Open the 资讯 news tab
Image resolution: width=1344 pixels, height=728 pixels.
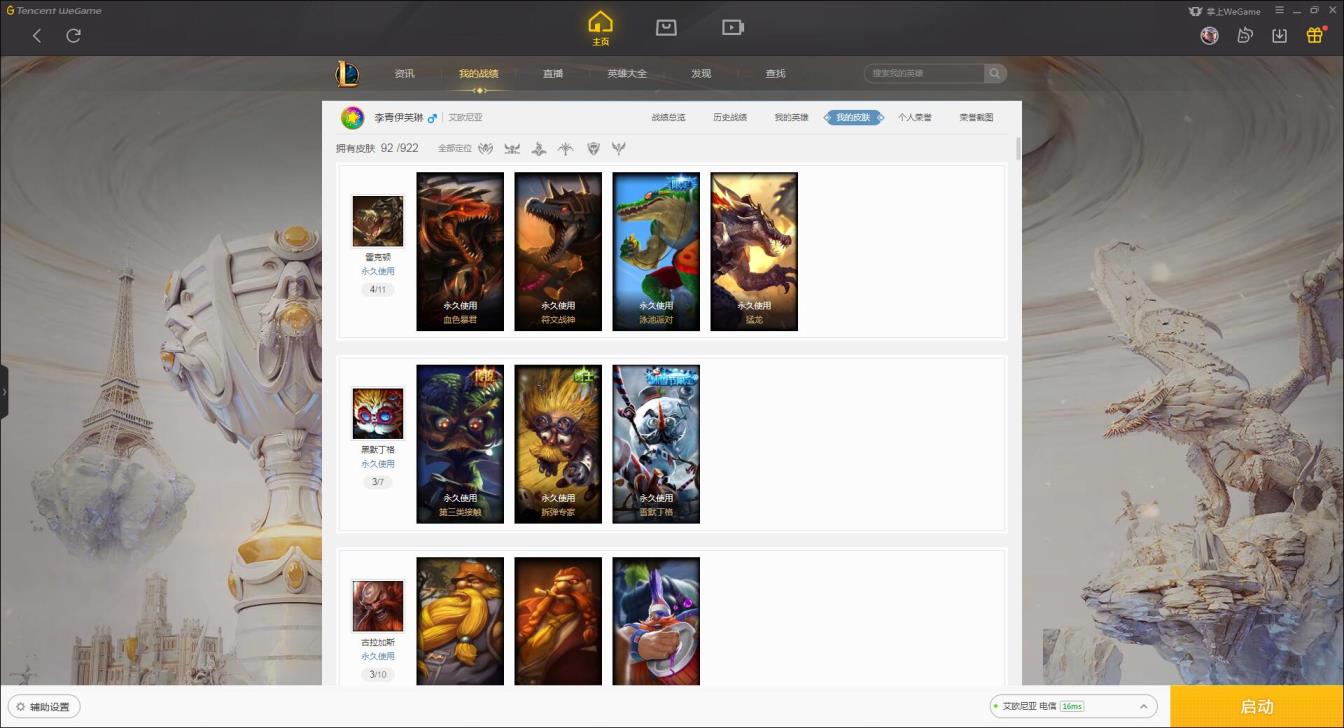pyautogui.click(x=404, y=74)
